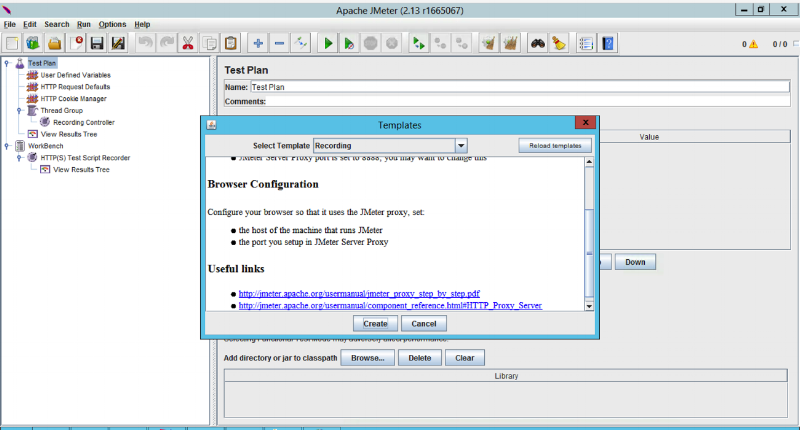Click the Toggle enable/disable toolbar icon
This screenshot has height=430, width=800.
[x=301, y=43]
